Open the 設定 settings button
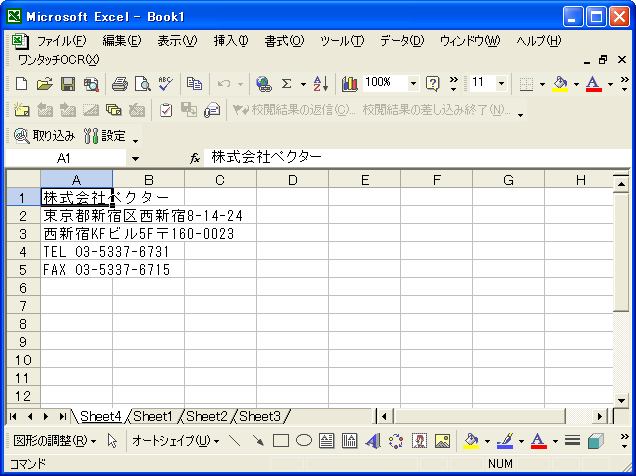The width and height of the screenshot is (636, 476). point(105,136)
